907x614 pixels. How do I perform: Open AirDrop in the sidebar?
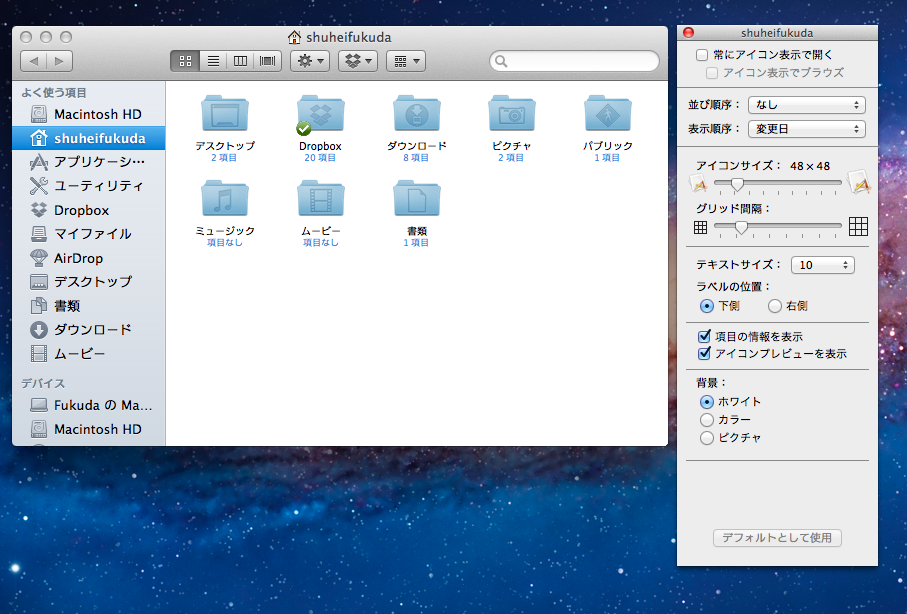click(89, 258)
